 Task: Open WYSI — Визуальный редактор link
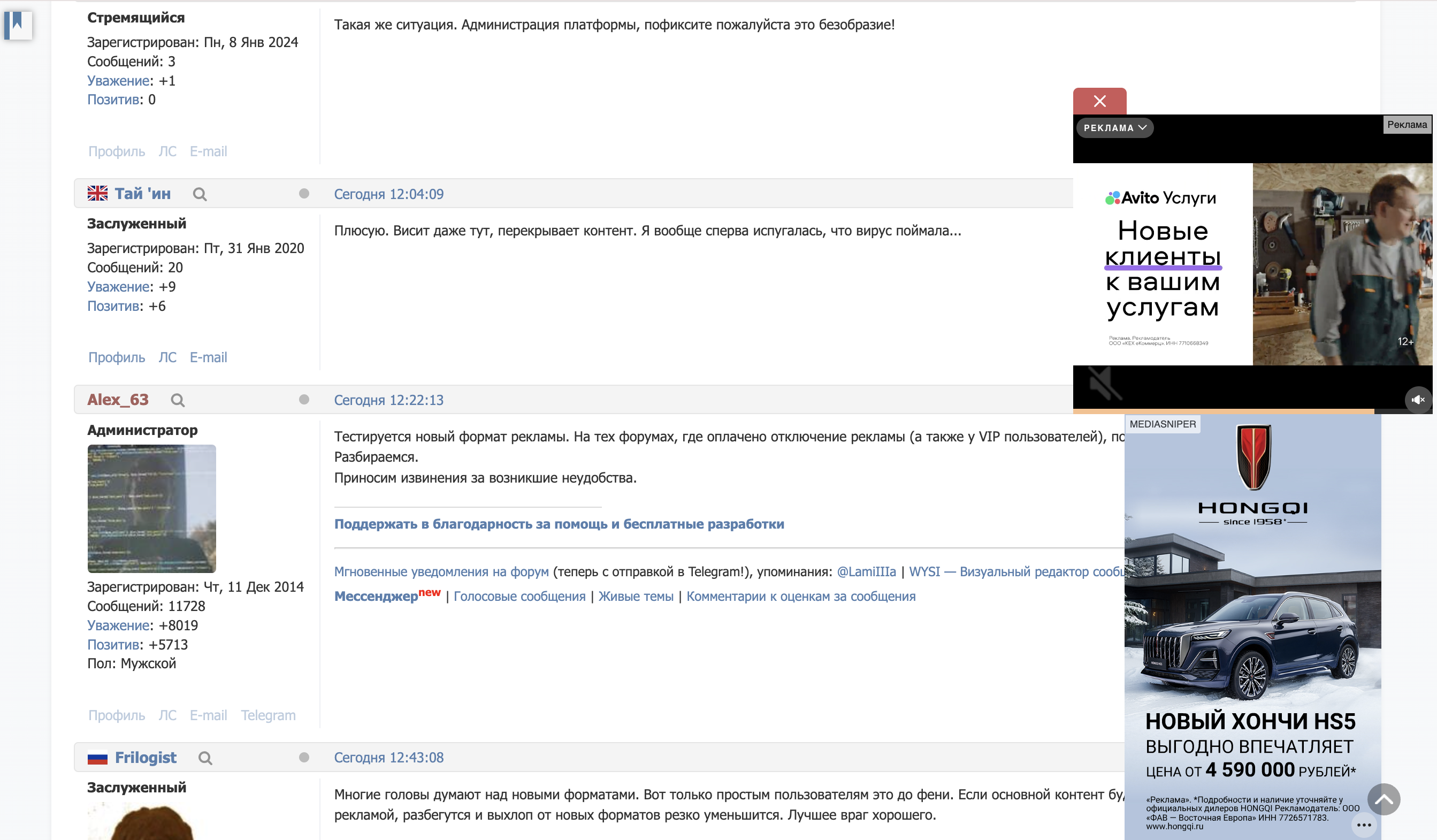tap(1016, 571)
